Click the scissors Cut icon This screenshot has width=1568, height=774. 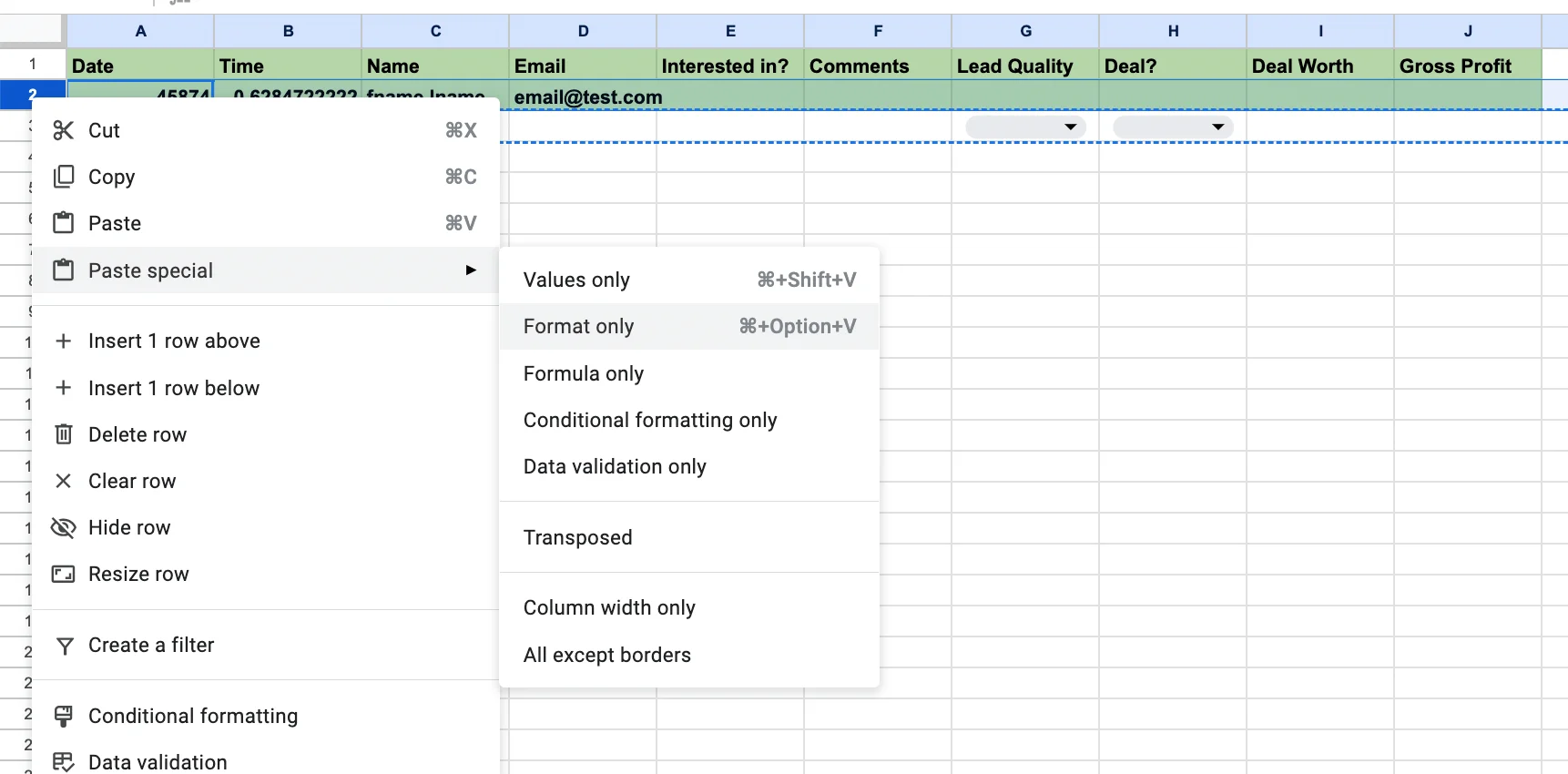point(63,130)
